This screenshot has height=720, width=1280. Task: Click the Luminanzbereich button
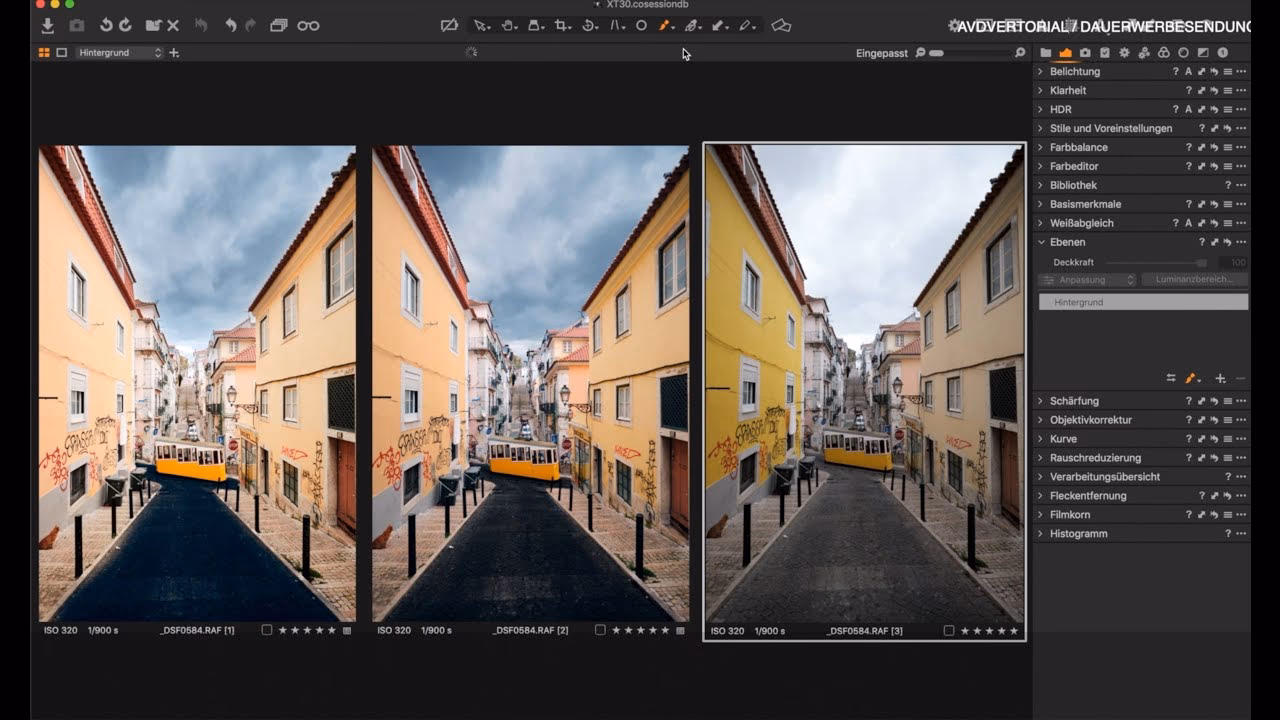(x=1195, y=280)
